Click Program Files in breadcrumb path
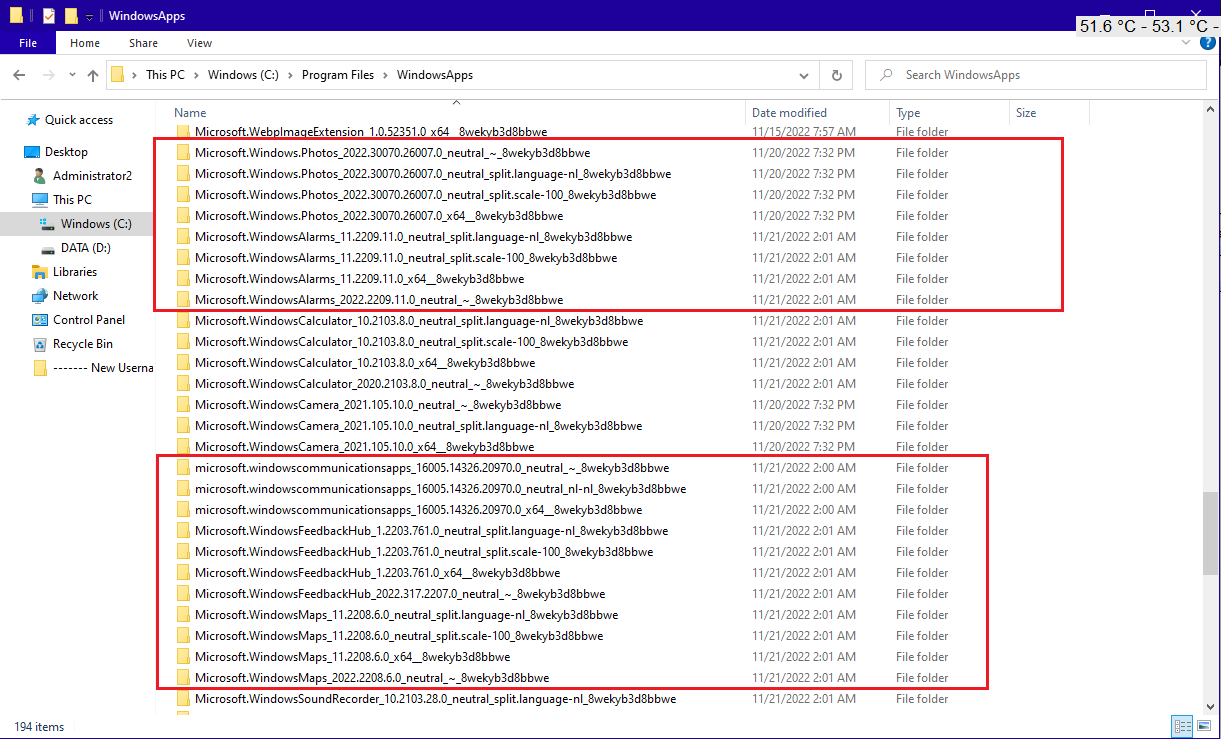Image resolution: width=1221 pixels, height=739 pixels. click(x=338, y=75)
